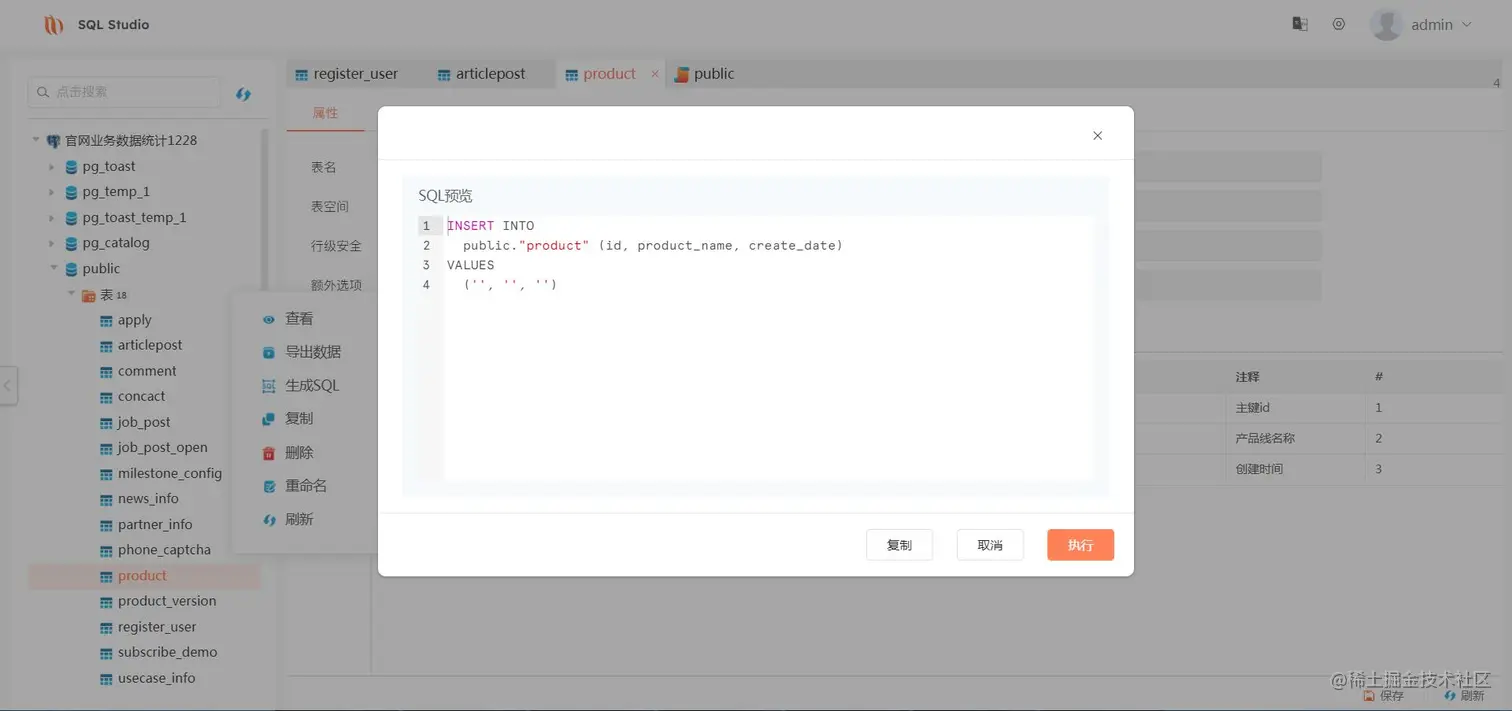Screen dimensions: 1512x711
Task: Click the 重命名 rename icon in context menu
Action: [x=267, y=485]
